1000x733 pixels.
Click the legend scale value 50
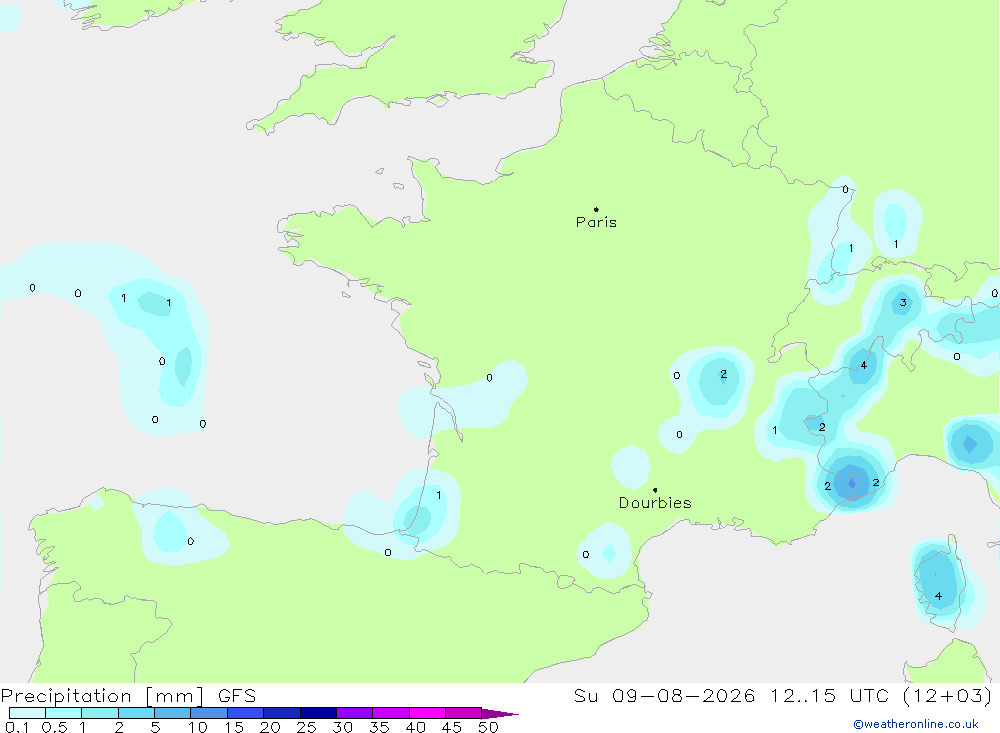click(x=488, y=727)
